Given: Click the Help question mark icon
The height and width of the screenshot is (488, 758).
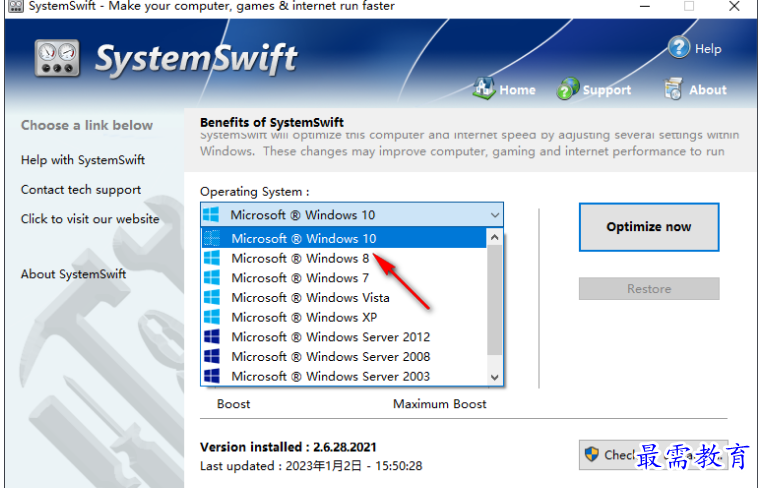Looking at the screenshot, I should point(679,47).
